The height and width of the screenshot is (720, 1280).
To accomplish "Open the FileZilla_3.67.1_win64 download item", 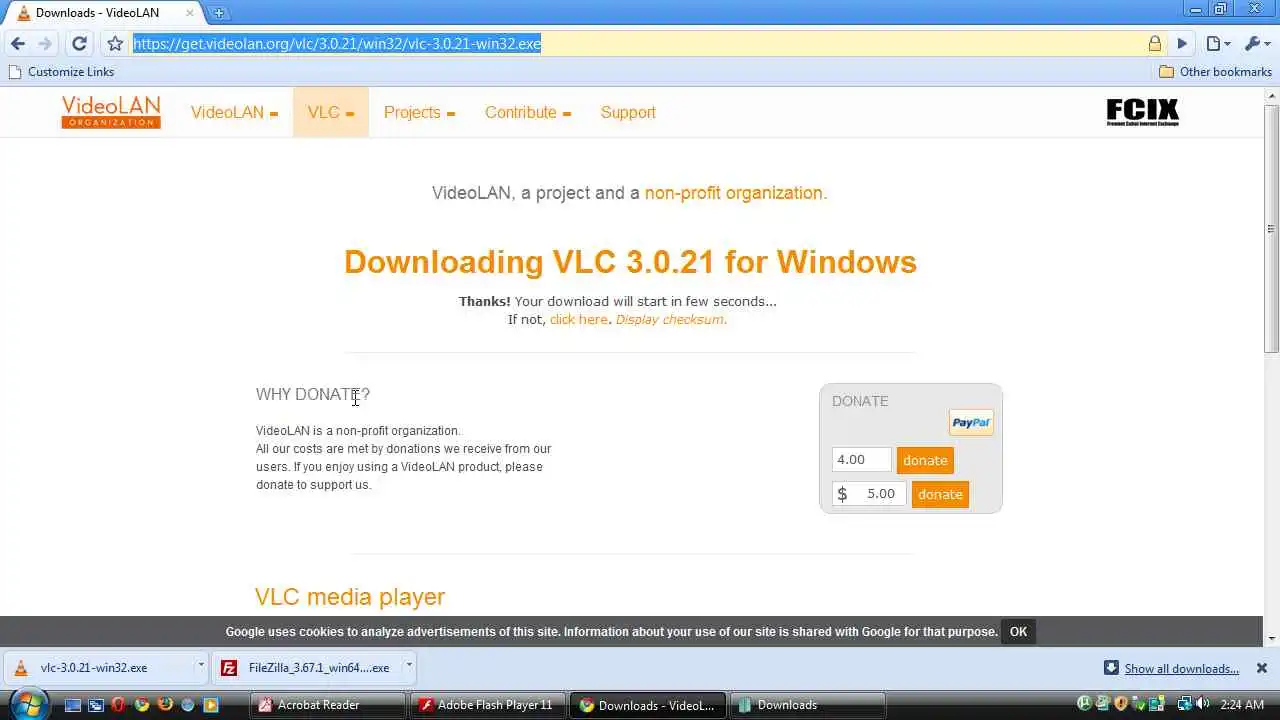I will point(306,668).
